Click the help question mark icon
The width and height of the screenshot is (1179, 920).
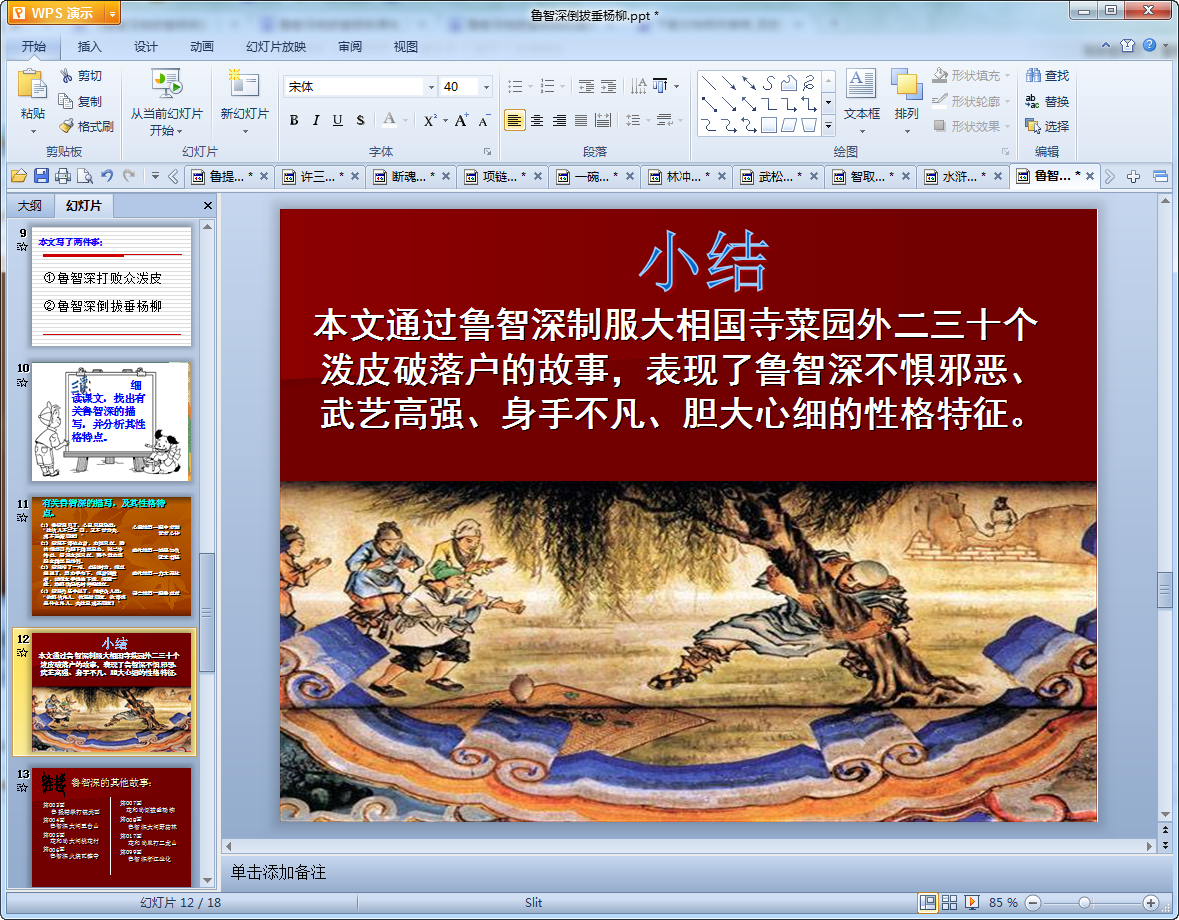[1149, 45]
